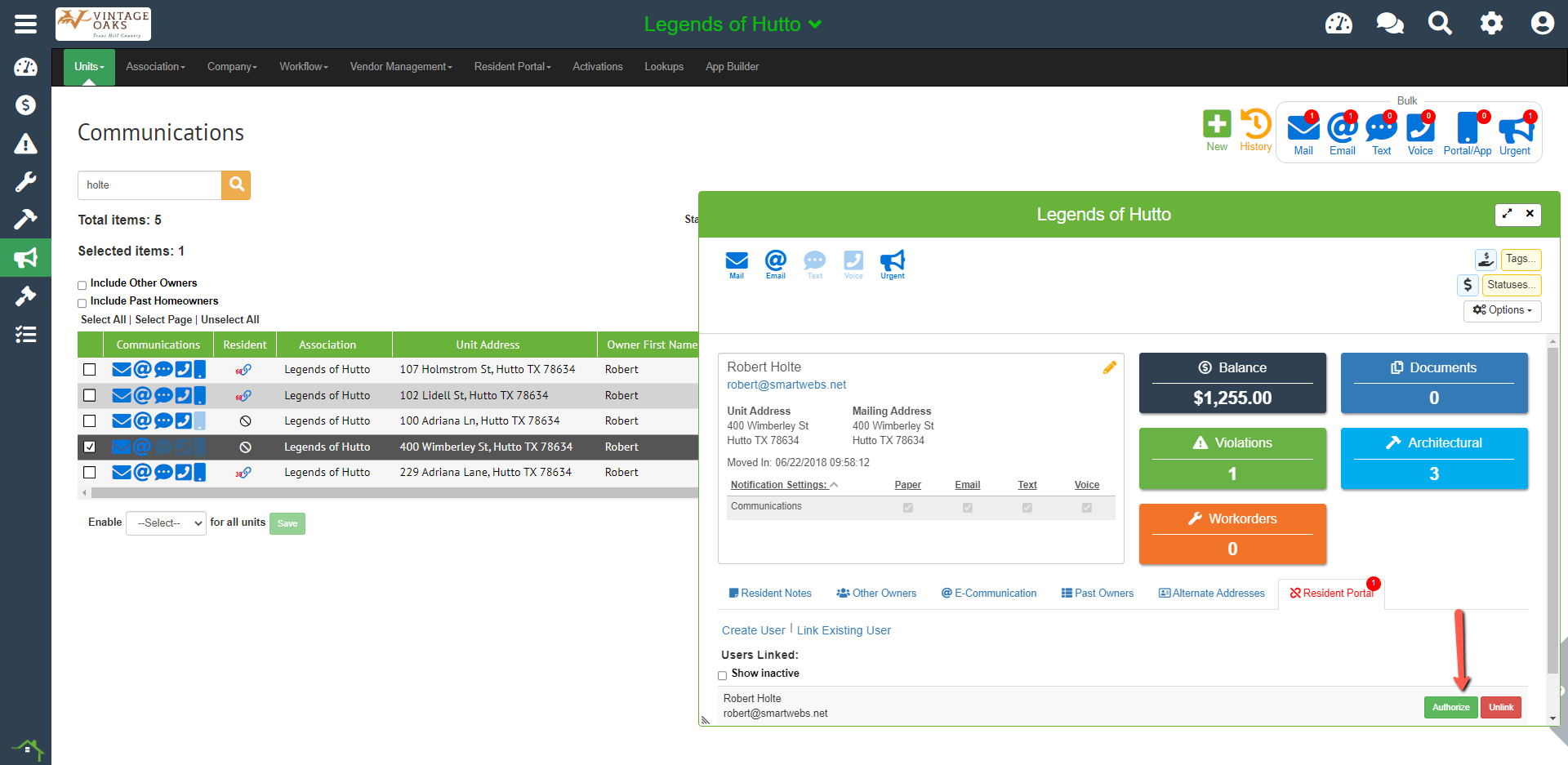
Task: Click the Bulk Portal/App icon
Action: tap(1468, 134)
